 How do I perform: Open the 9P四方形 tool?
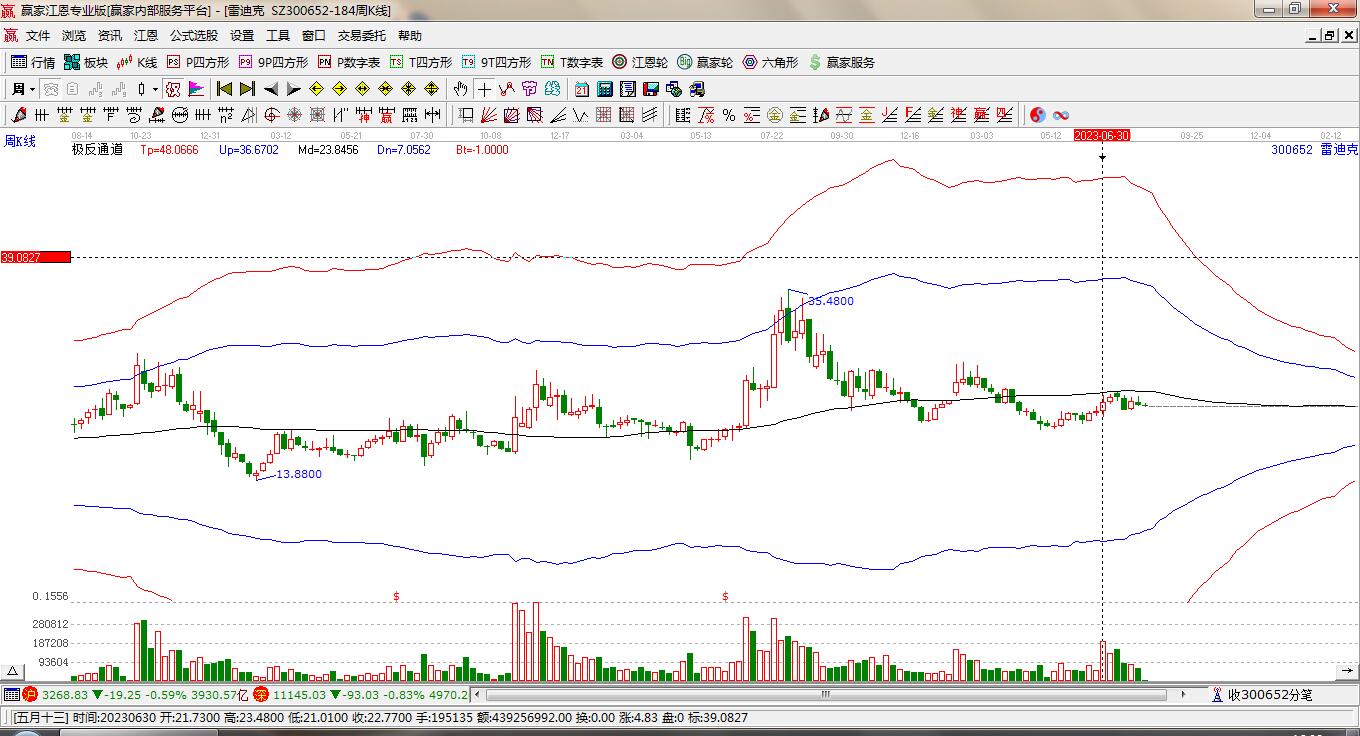[x=273, y=62]
